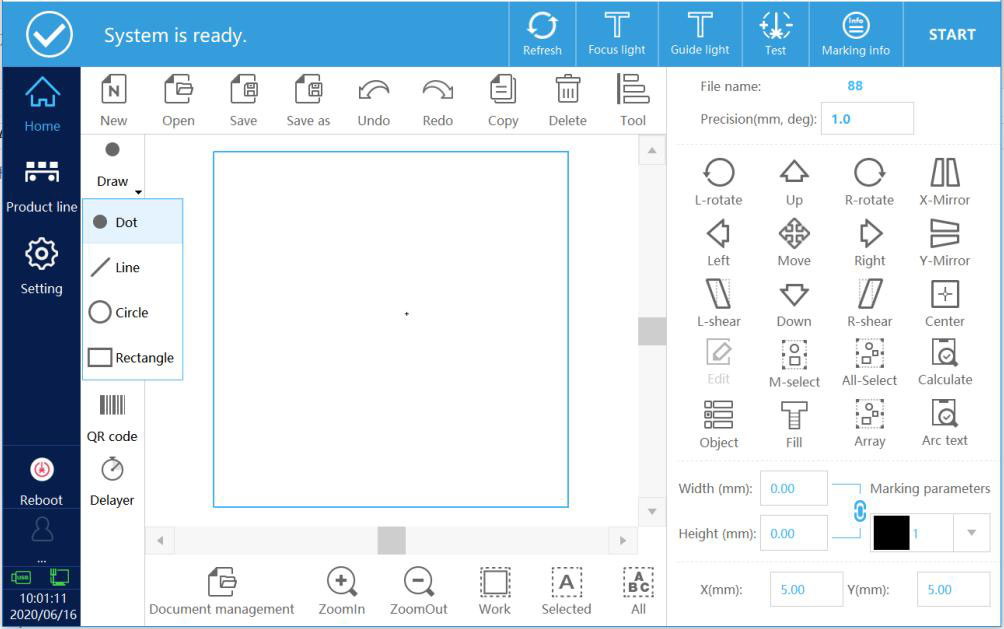Open the Arc text tool

tap(944, 423)
